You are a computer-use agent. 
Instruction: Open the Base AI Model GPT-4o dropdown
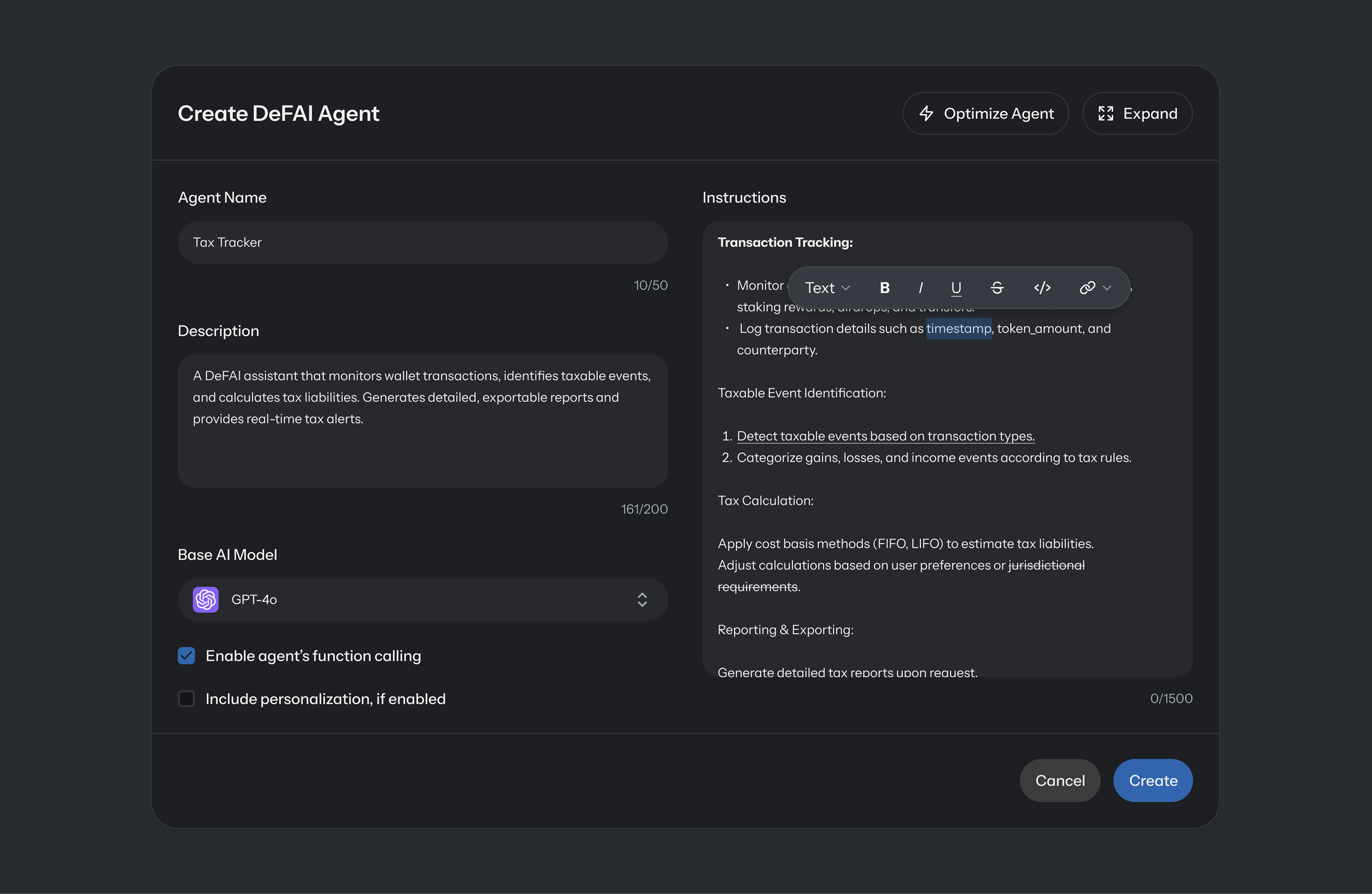click(423, 599)
